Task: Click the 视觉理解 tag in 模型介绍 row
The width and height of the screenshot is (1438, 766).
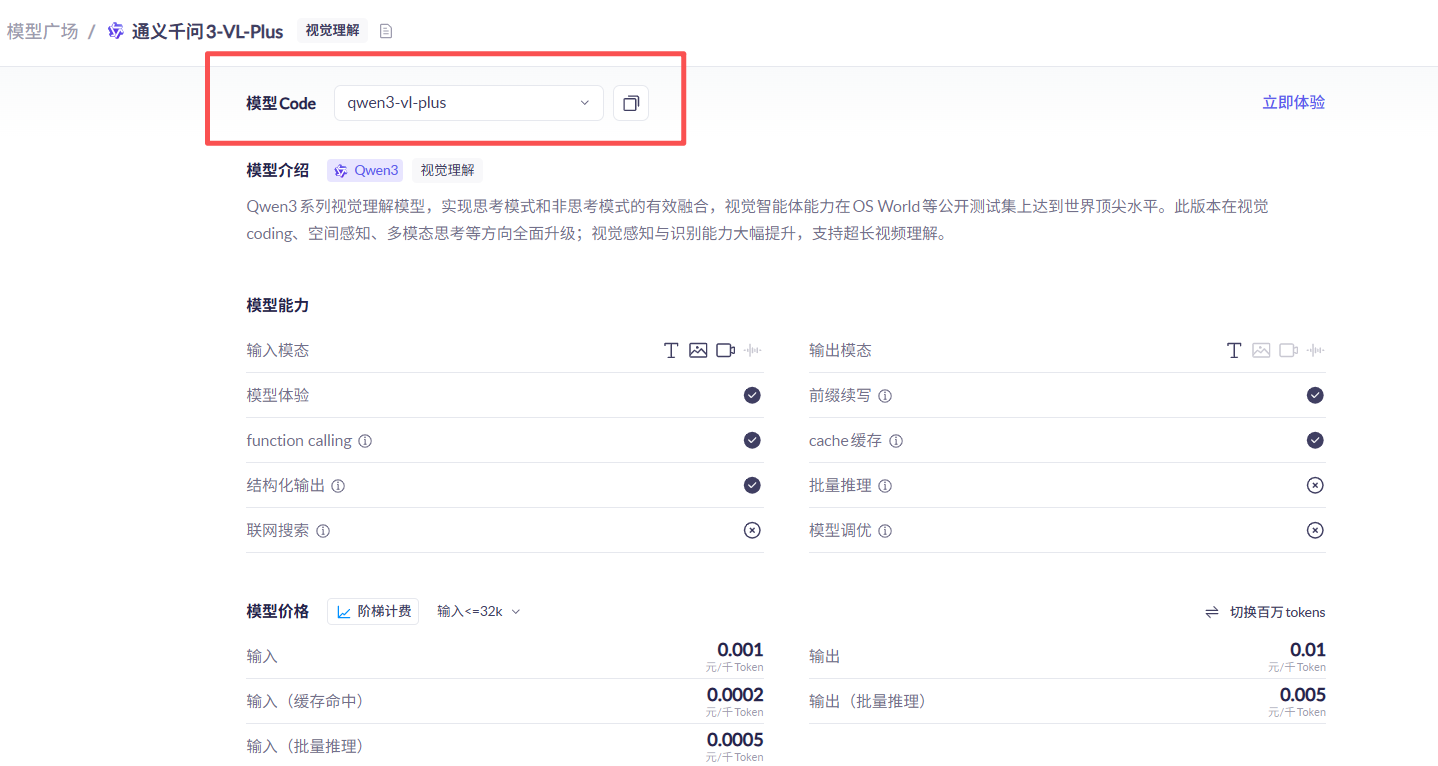Action: tap(447, 170)
